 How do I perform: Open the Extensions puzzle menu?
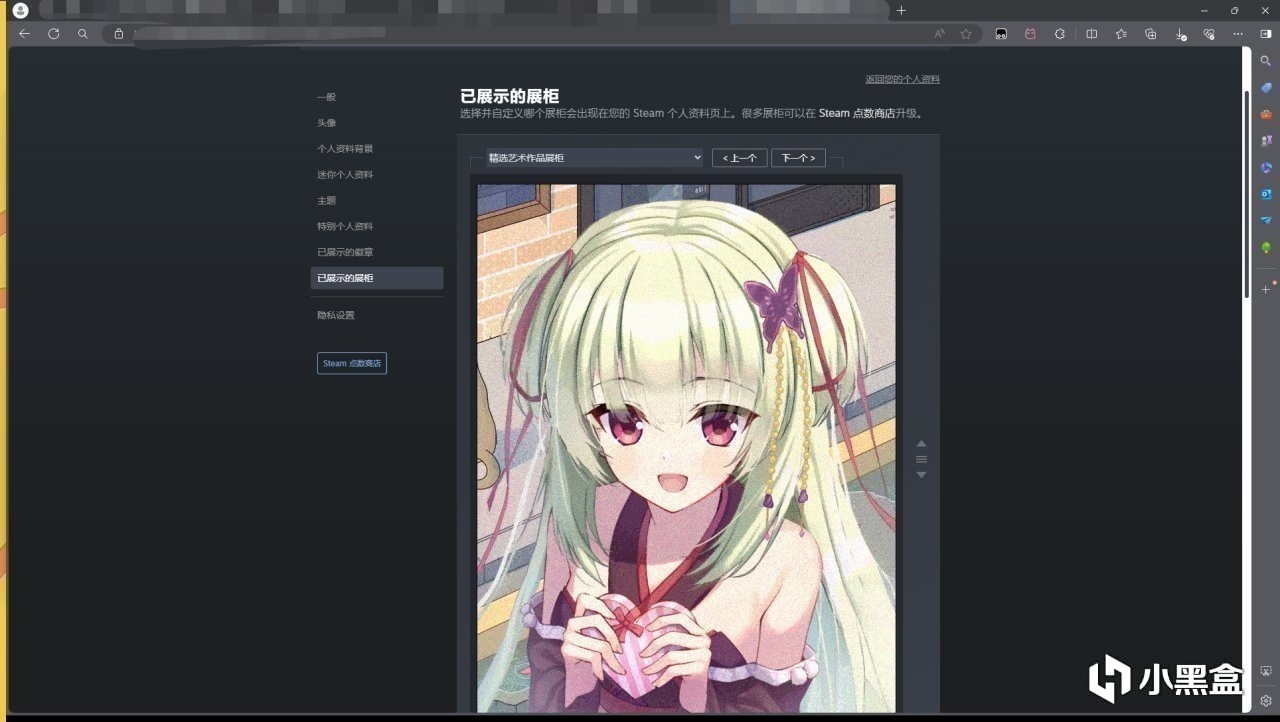tap(1060, 34)
